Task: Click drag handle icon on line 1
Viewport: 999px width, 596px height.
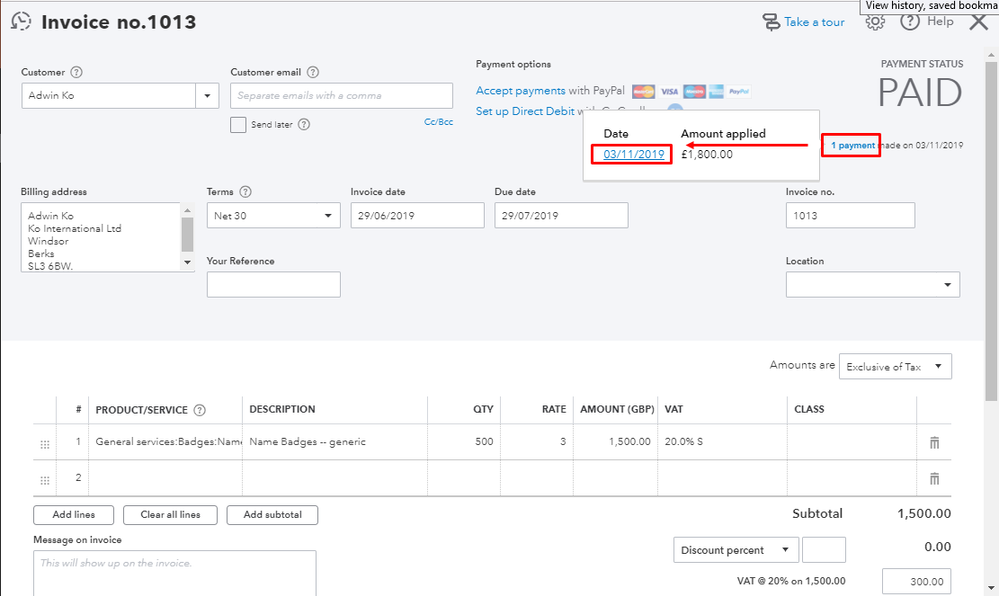Action: [x=44, y=443]
